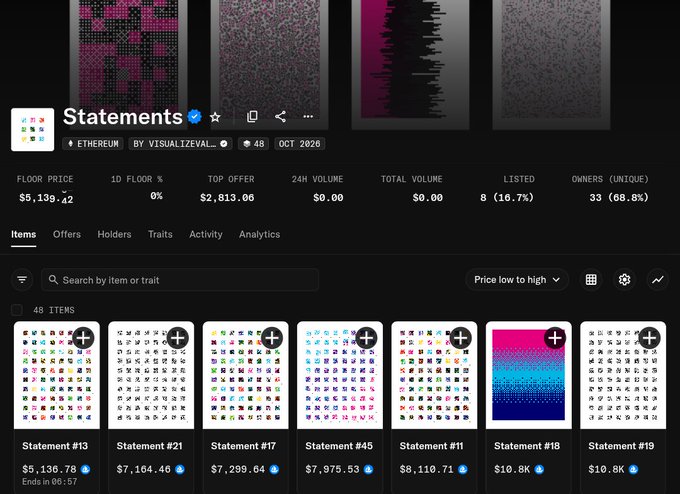Open the Statement #17 artwork thumbnail
The height and width of the screenshot is (494, 680).
click(x=245, y=375)
